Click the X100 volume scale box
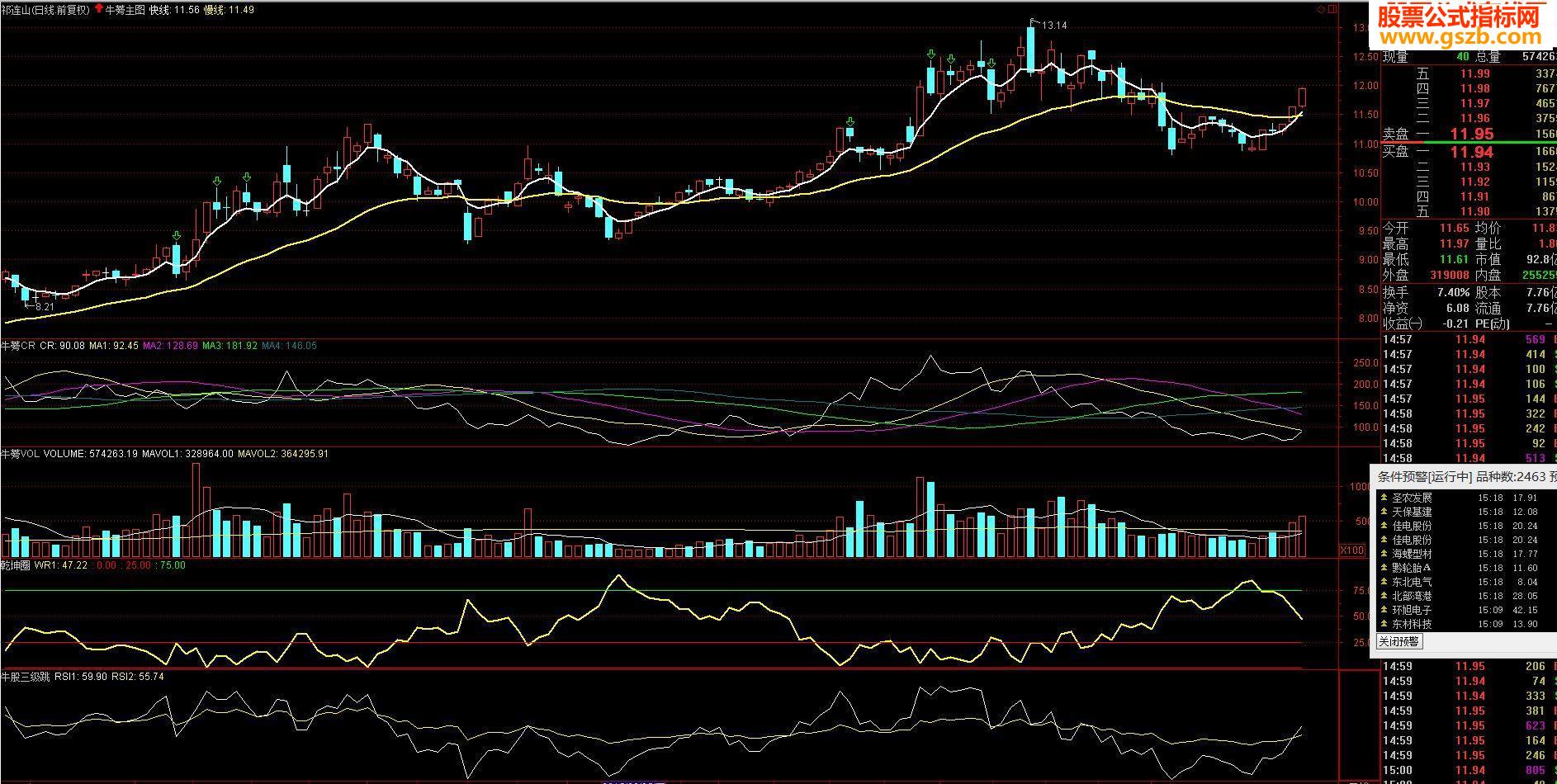This screenshot has width=1557, height=784. [x=1352, y=550]
